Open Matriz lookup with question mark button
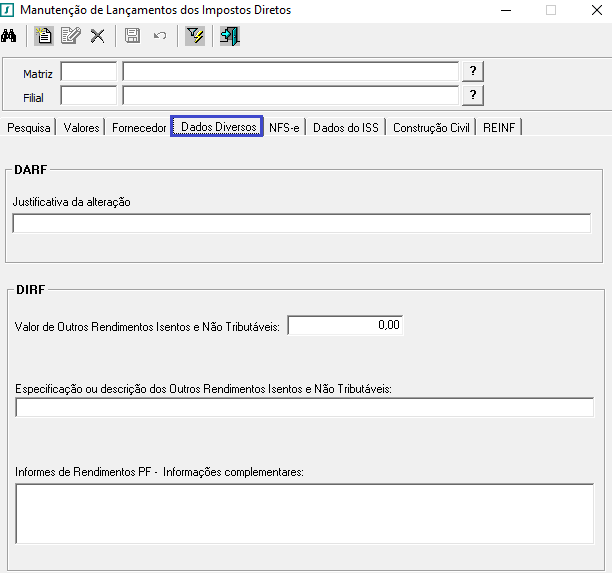The height and width of the screenshot is (573, 612). (x=473, y=71)
